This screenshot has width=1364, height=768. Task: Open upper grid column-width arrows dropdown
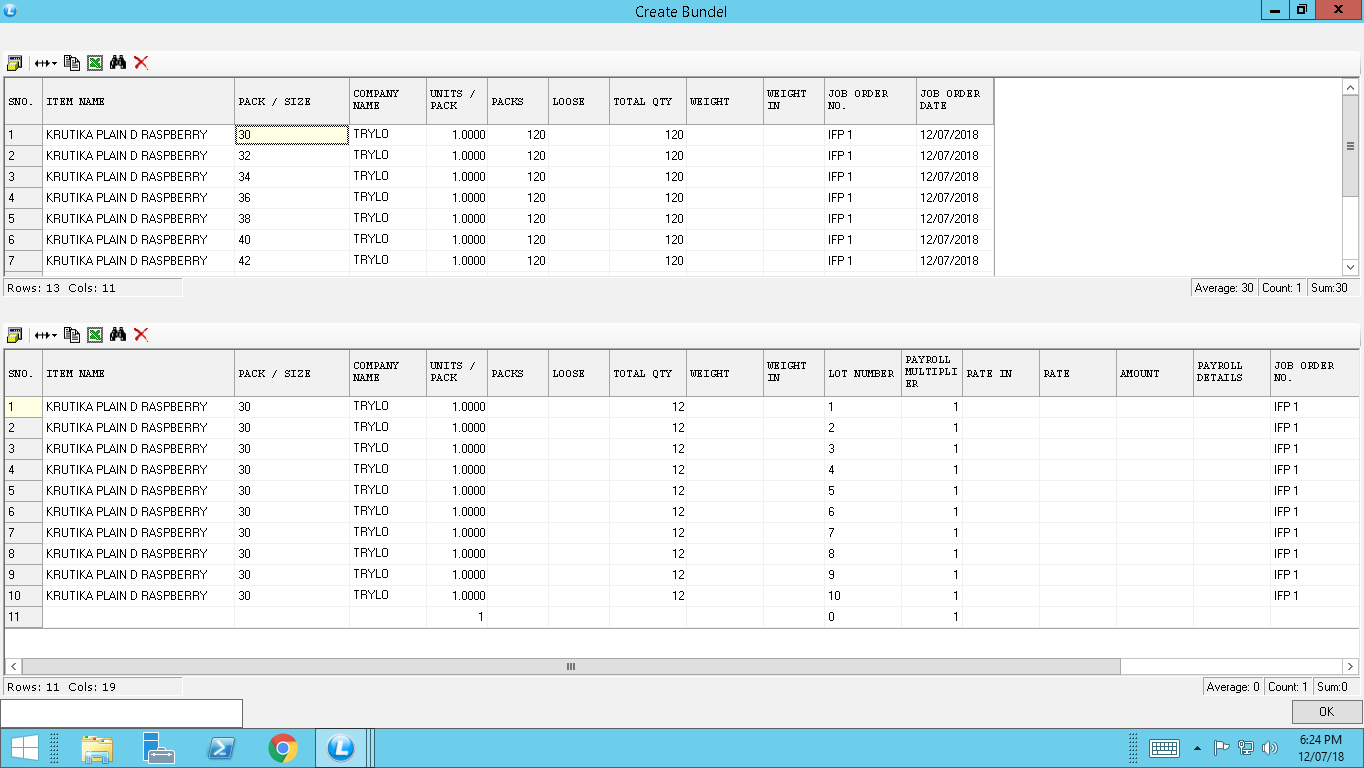tap(45, 62)
